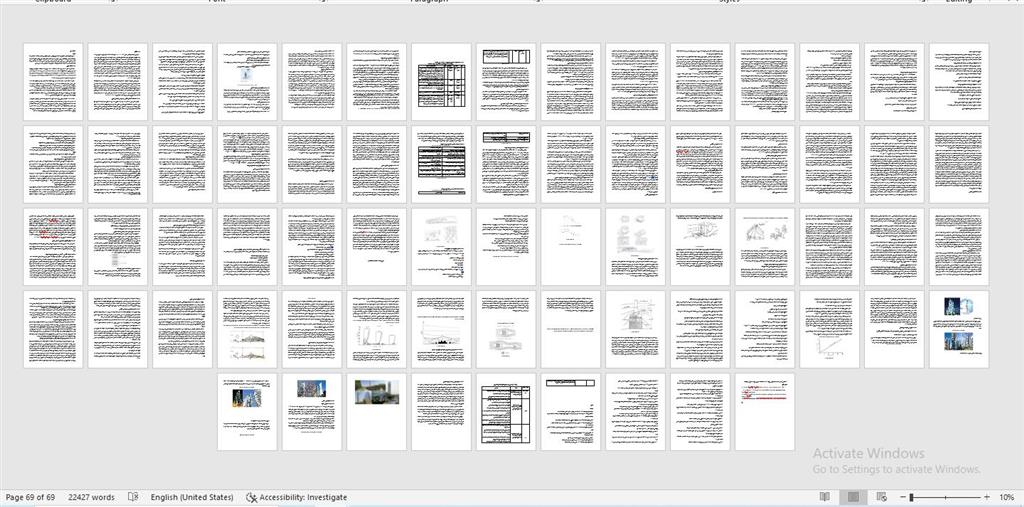Select fourth-row page with section drawing on top
Viewport: 1024px width, 507px height.
coord(635,329)
